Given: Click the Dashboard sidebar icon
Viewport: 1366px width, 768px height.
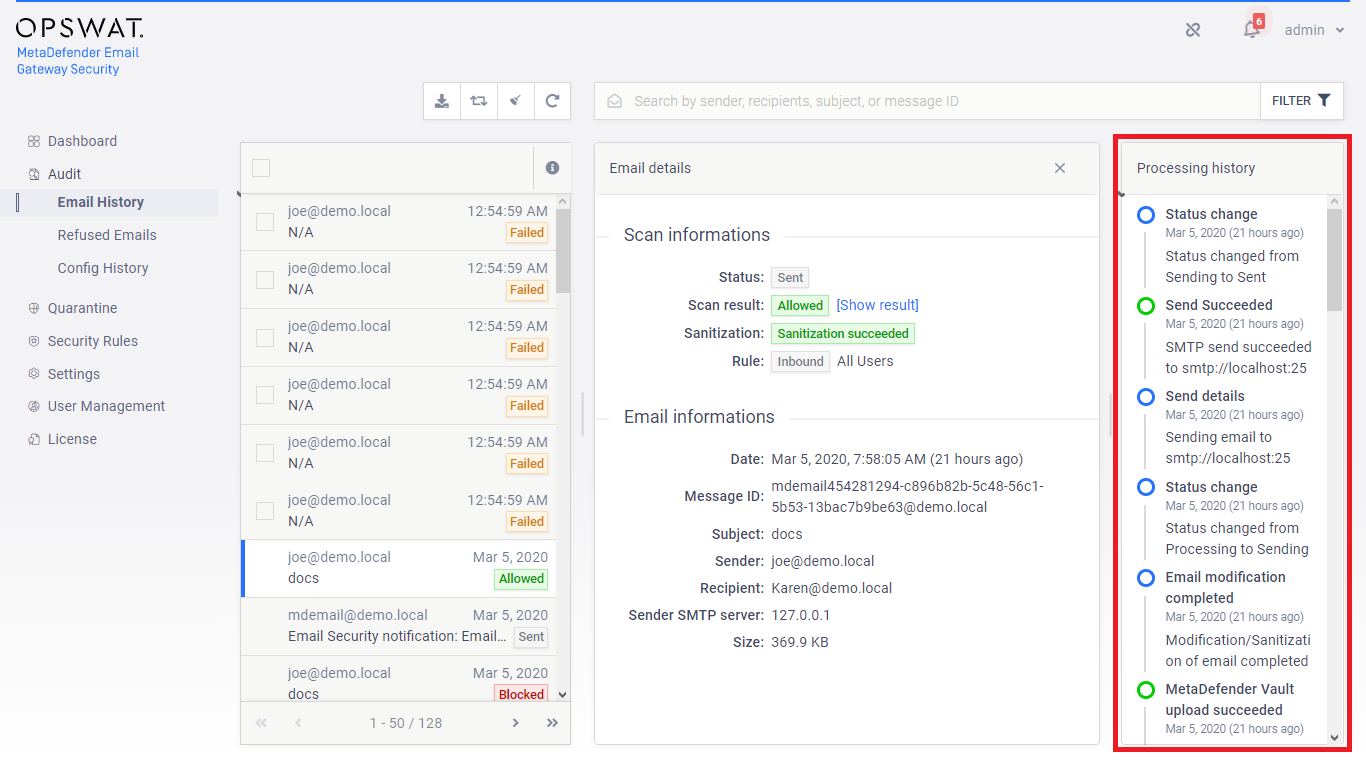Looking at the screenshot, I should [x=34, y=141].
